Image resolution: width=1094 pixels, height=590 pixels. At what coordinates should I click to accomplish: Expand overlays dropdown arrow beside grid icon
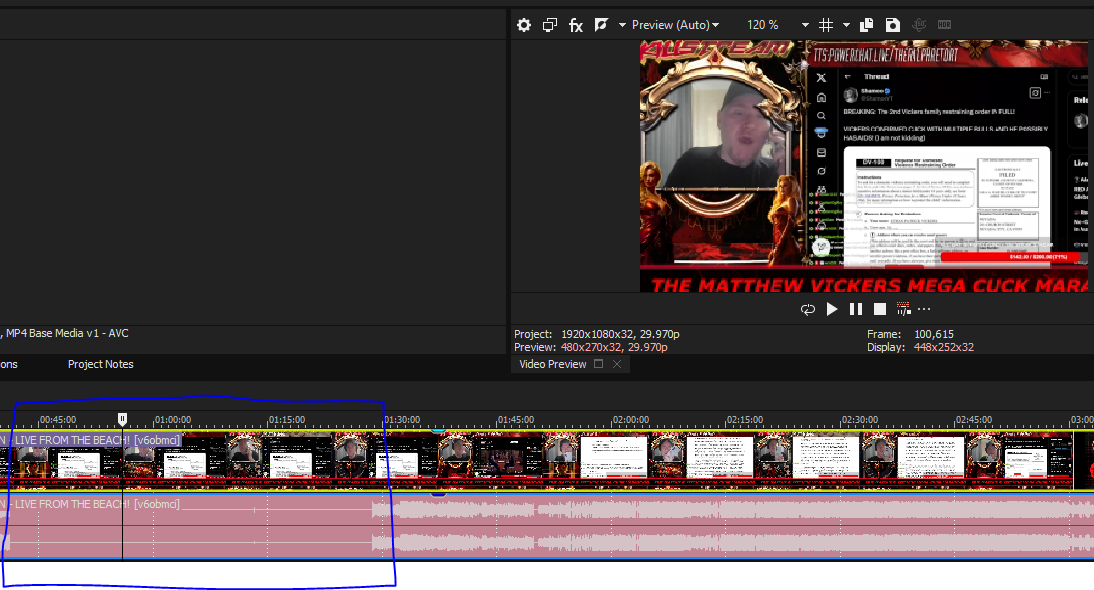pos(846,25)
